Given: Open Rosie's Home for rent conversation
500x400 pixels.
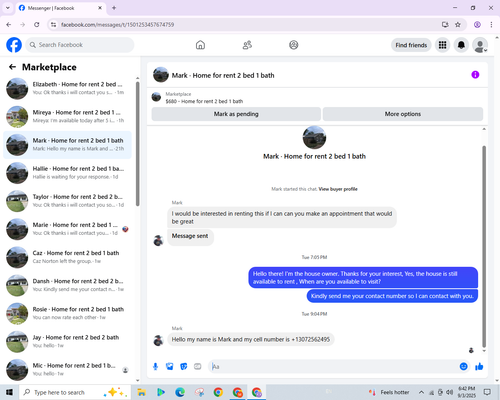Looking at the screenshot, I should 67,313.
